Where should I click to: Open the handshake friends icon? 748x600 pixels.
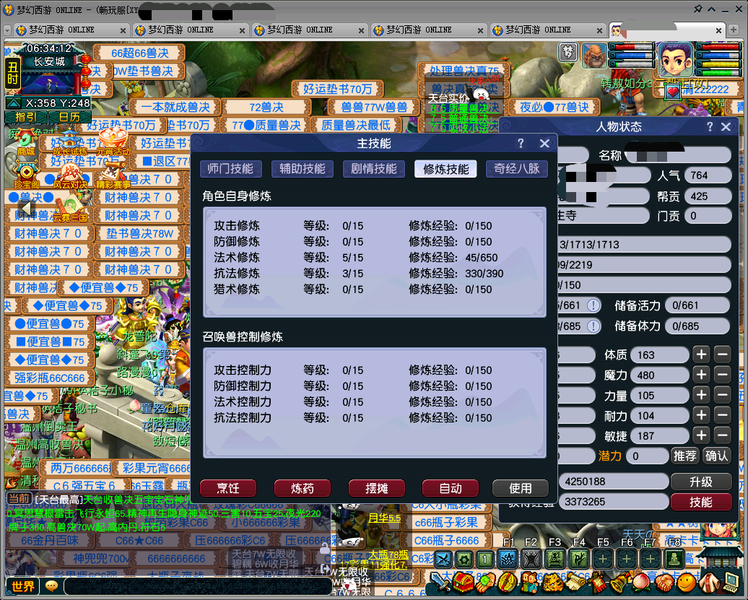pos(664,583)
